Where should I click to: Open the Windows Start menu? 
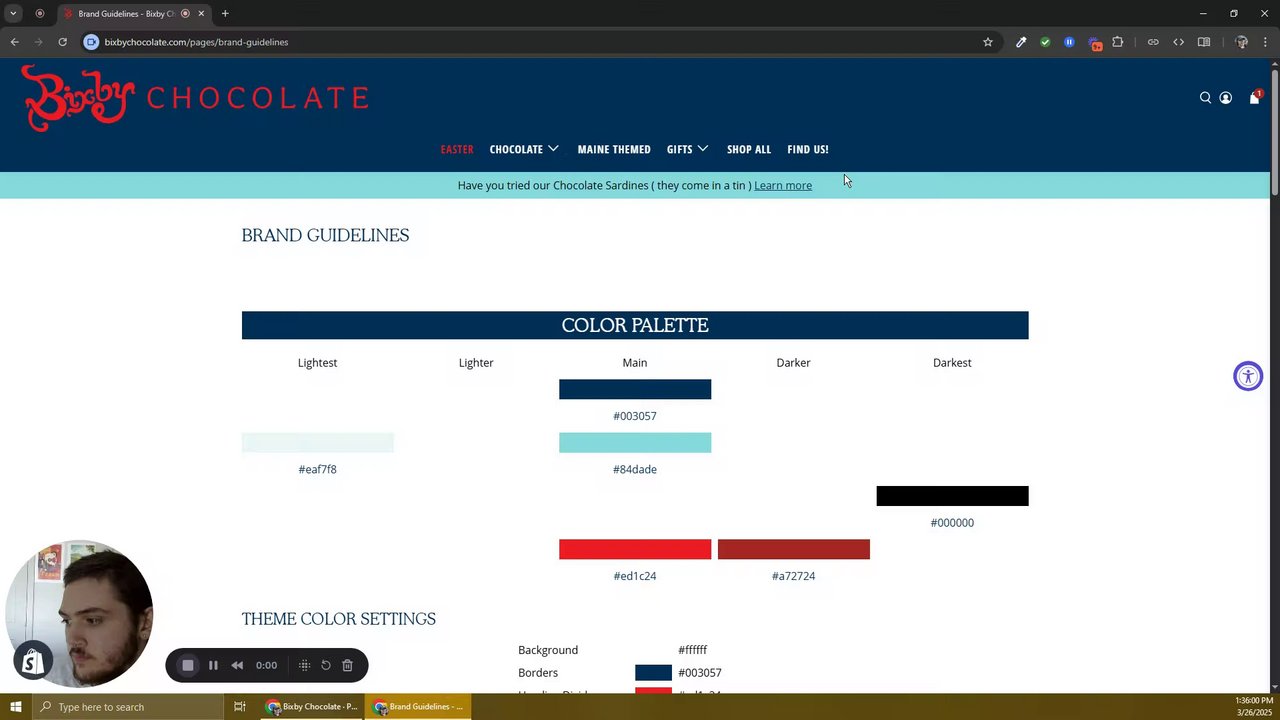[15, 707]
